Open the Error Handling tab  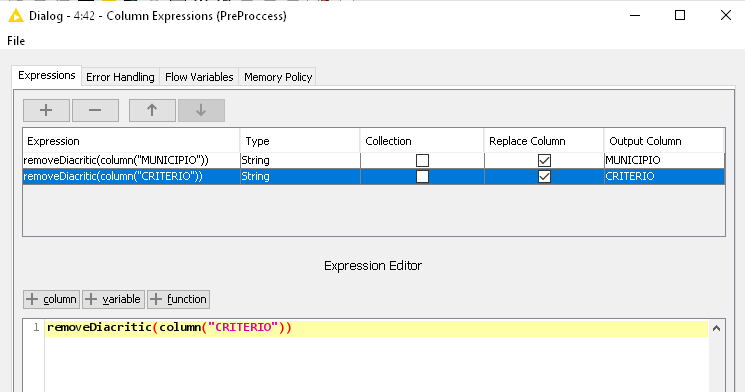[120, 77]
